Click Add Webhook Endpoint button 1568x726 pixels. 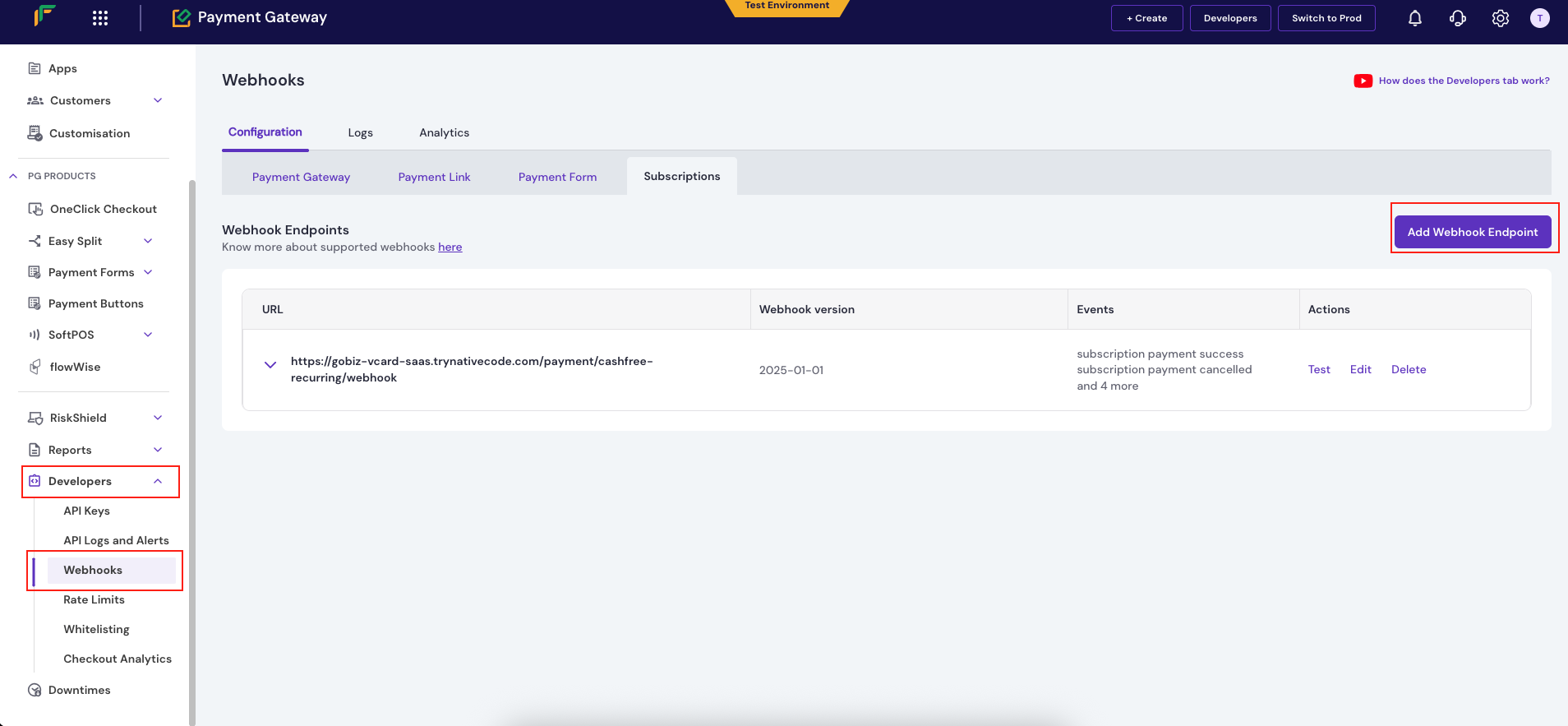click(x=1473, y=232)
